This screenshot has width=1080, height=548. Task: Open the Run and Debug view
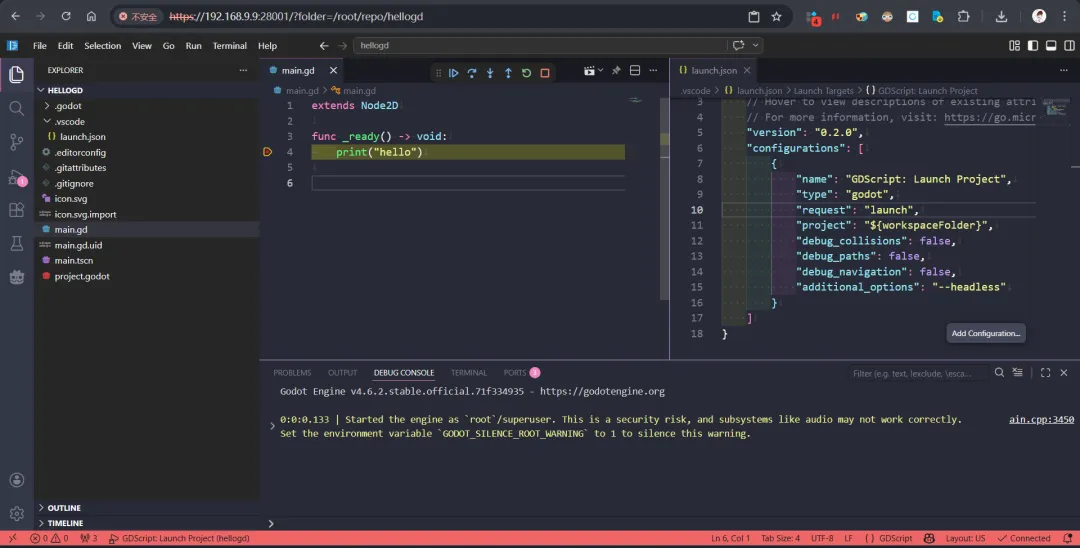16,177
